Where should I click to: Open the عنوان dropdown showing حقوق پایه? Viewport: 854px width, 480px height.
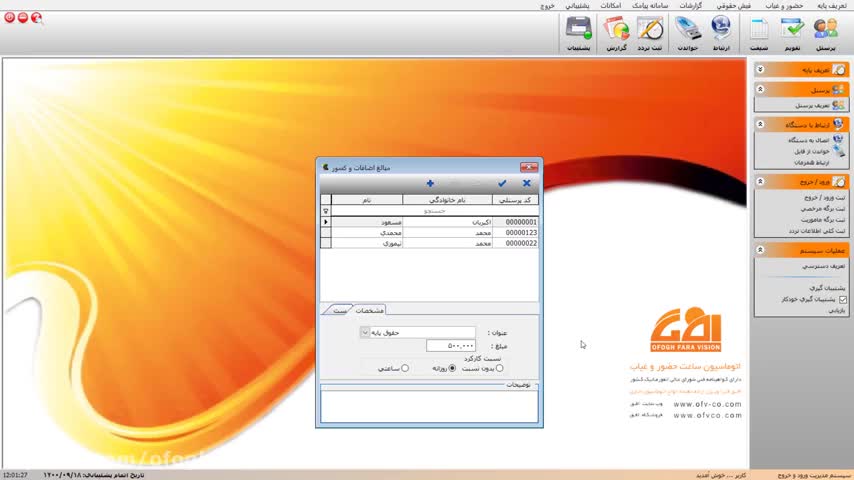point(365,332)
